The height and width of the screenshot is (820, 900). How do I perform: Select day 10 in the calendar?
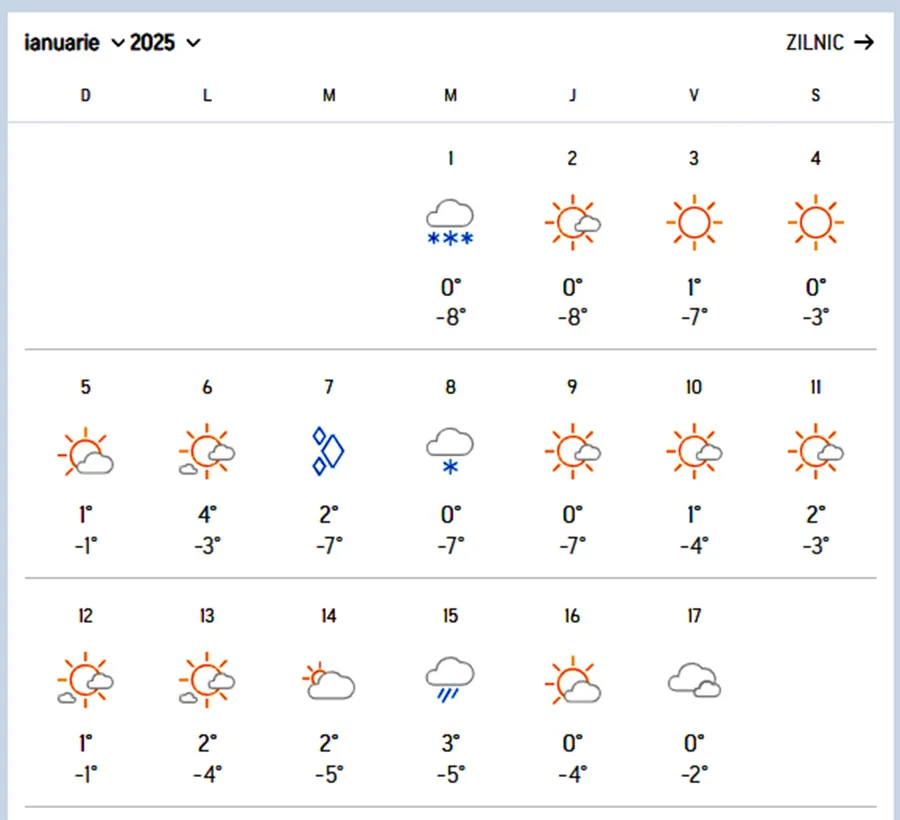(x=694, y=388)
